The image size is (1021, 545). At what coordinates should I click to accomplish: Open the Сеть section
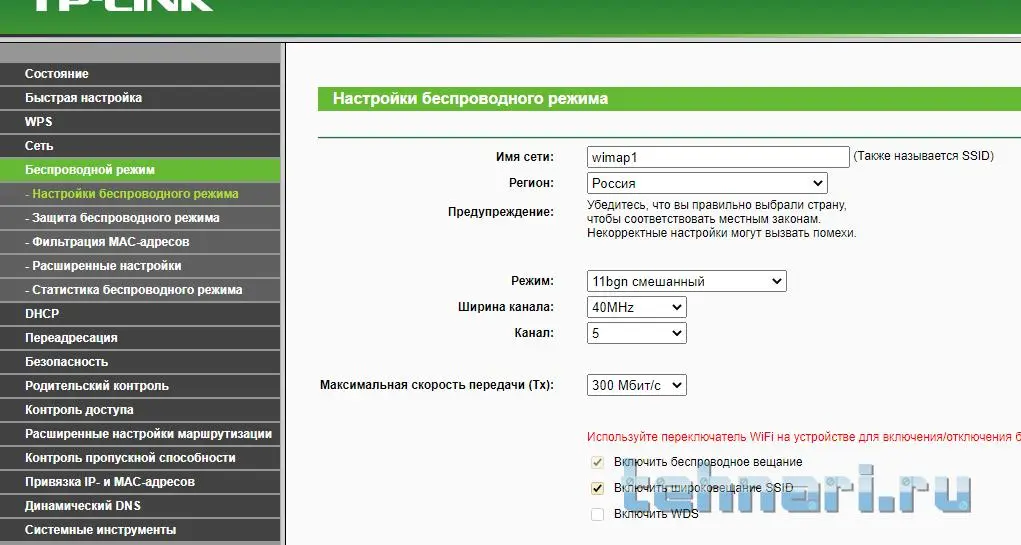[x=140, y=146]
